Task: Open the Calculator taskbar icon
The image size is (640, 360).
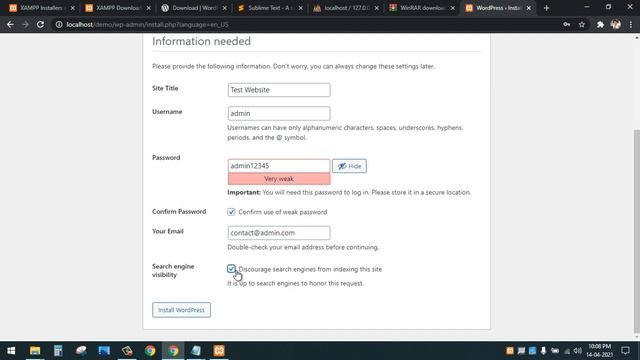Action: point(58,351)
